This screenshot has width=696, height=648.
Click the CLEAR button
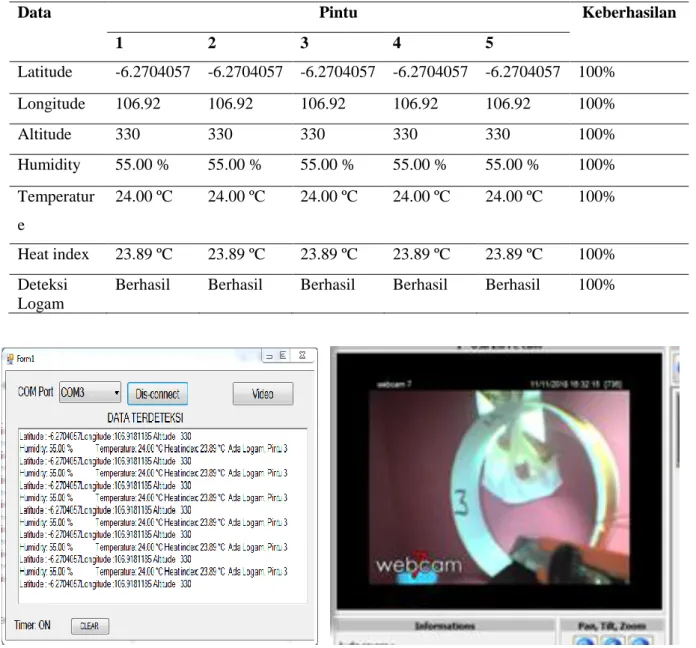click(x=90, y=626)
